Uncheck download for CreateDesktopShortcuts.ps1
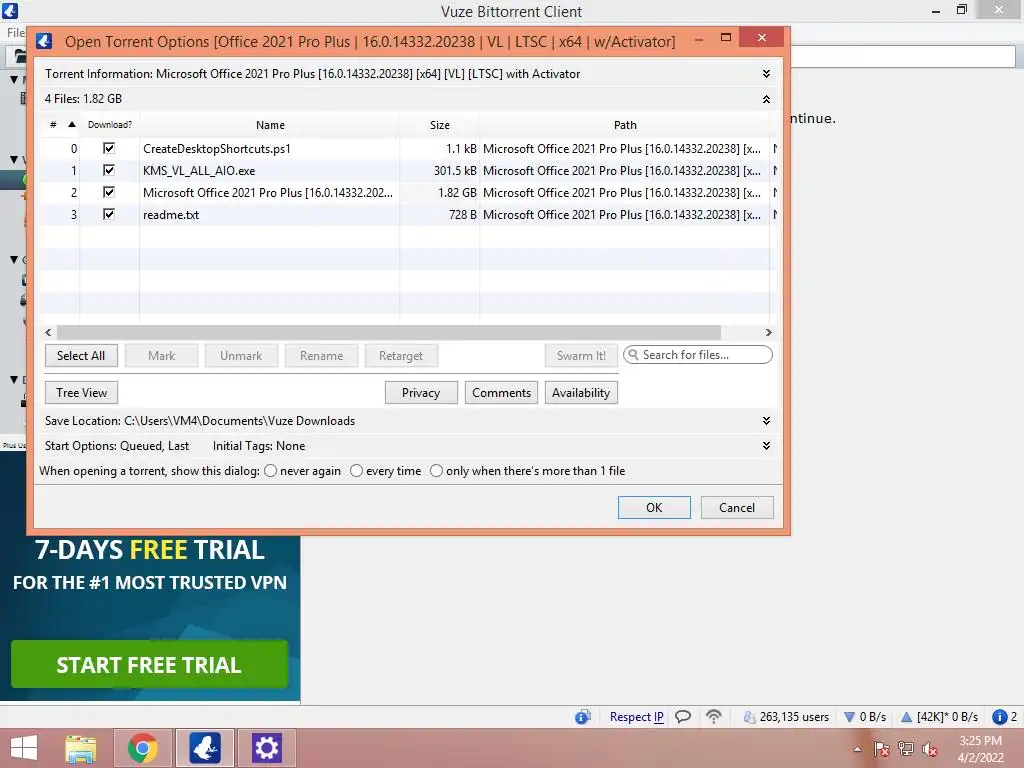 click(x=109, y=148)
